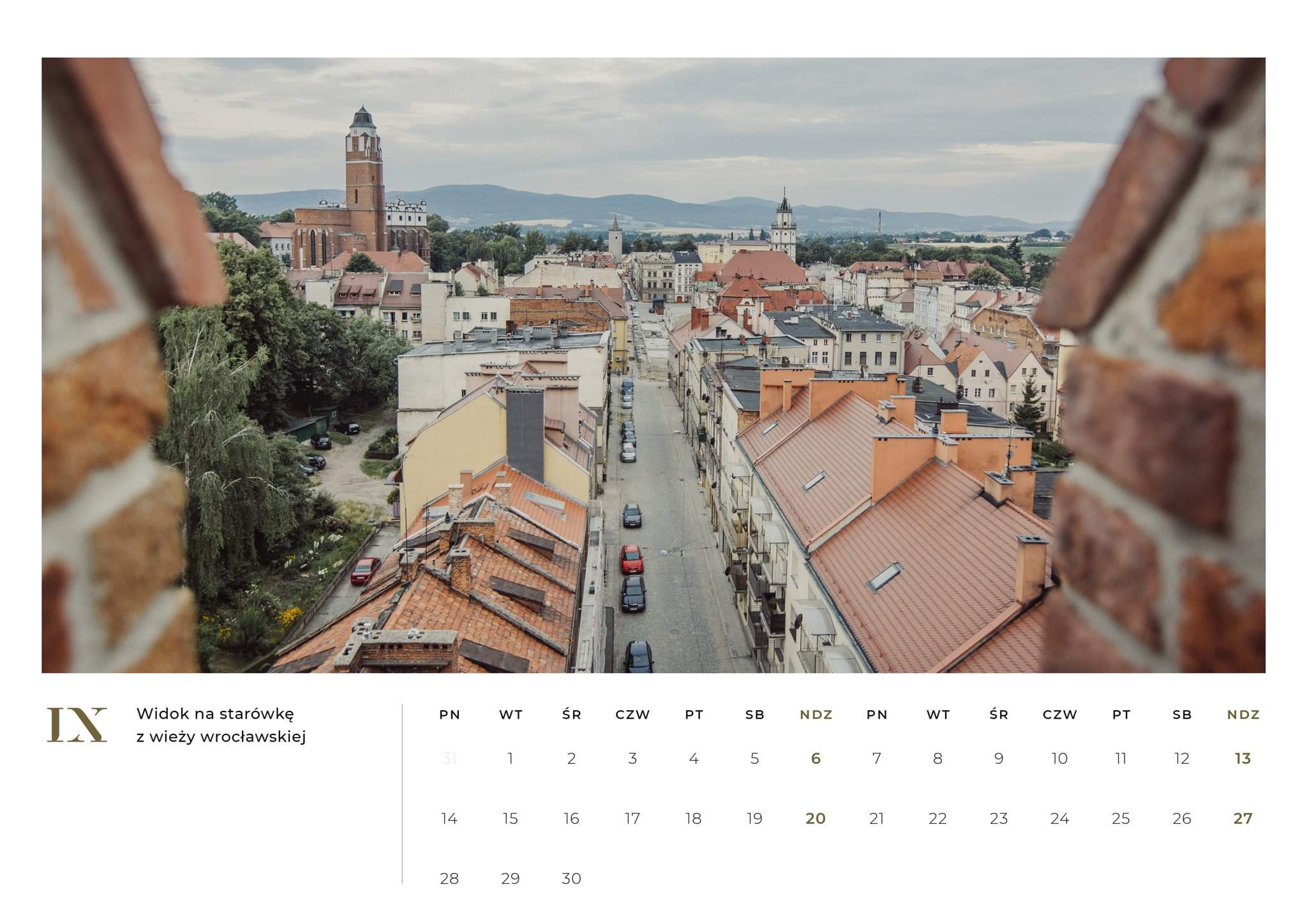Select date 18 in the calendar
Viewport: 1307px width, 924px height.
pyautogui.click(x=694, y=819)
